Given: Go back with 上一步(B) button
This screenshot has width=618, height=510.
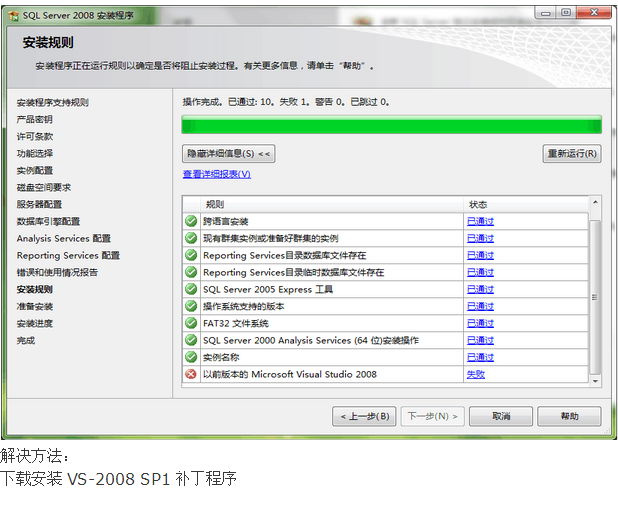Looking at the screenshot, I should click(x=365, y=416).
